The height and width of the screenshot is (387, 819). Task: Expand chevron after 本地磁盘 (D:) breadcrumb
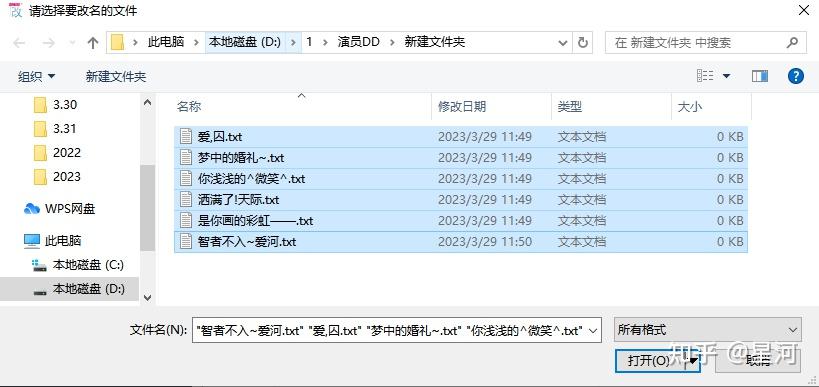pyautogui.click(x=294, y=42)
